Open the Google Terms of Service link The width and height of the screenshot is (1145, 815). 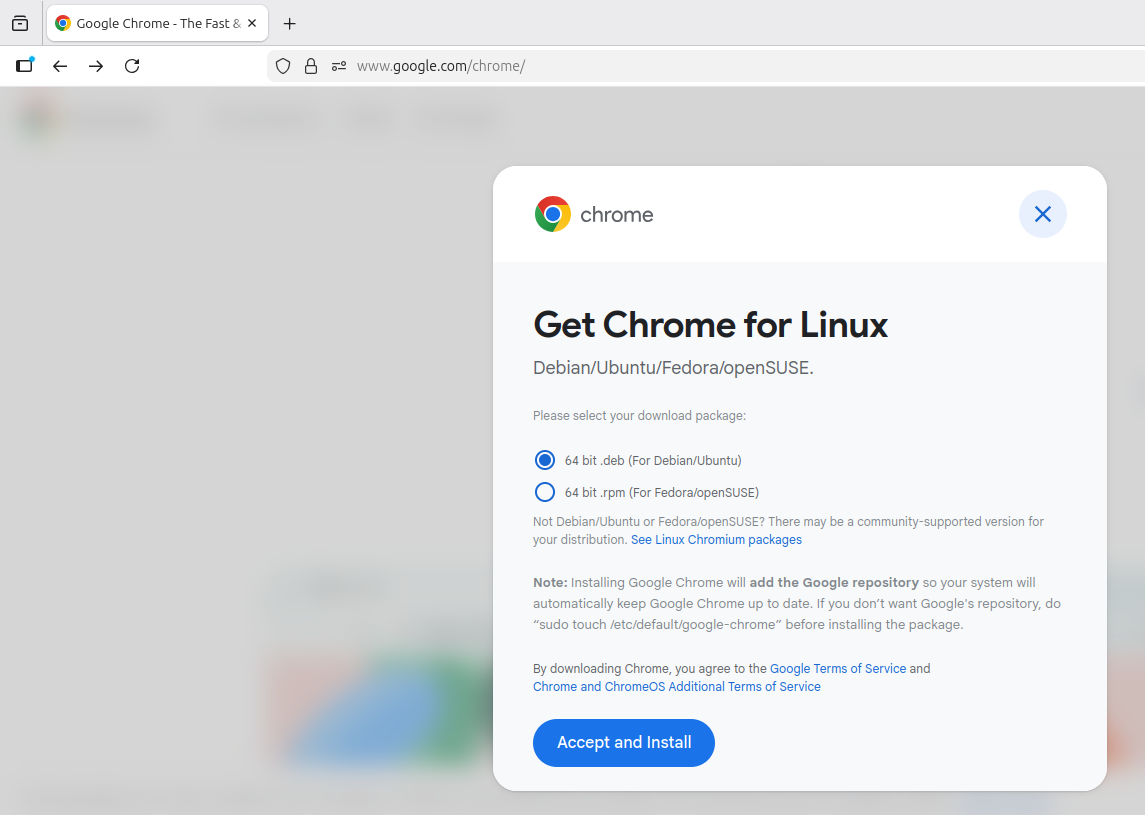[838, 668]
